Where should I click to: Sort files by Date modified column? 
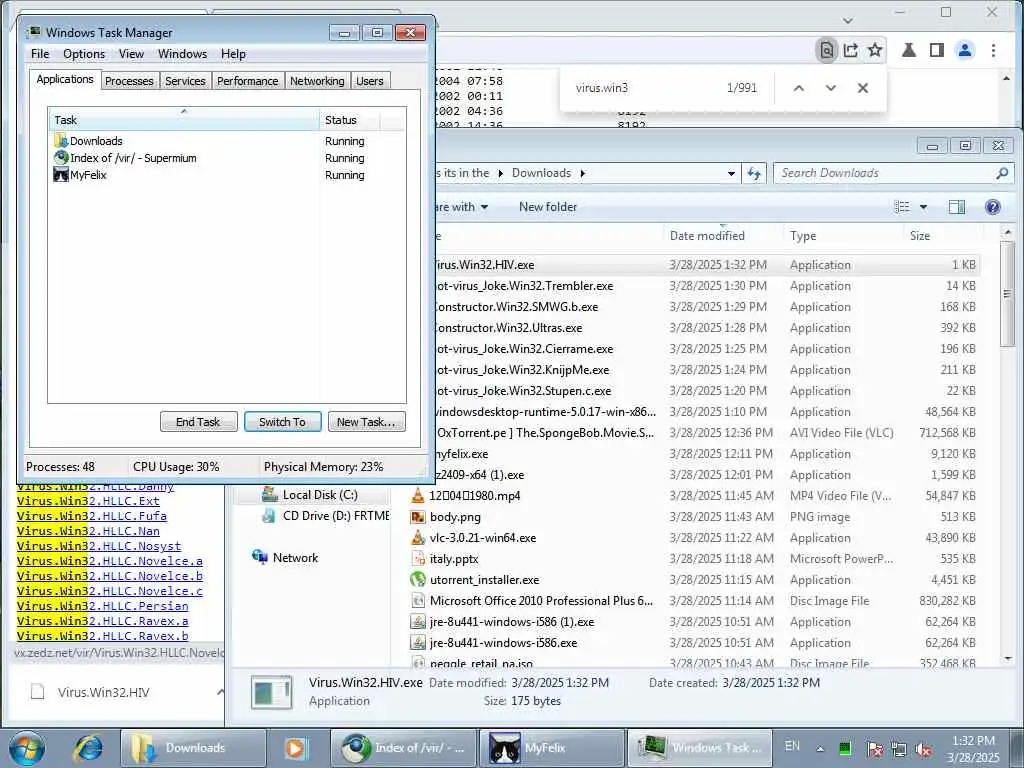coord(722,236)
